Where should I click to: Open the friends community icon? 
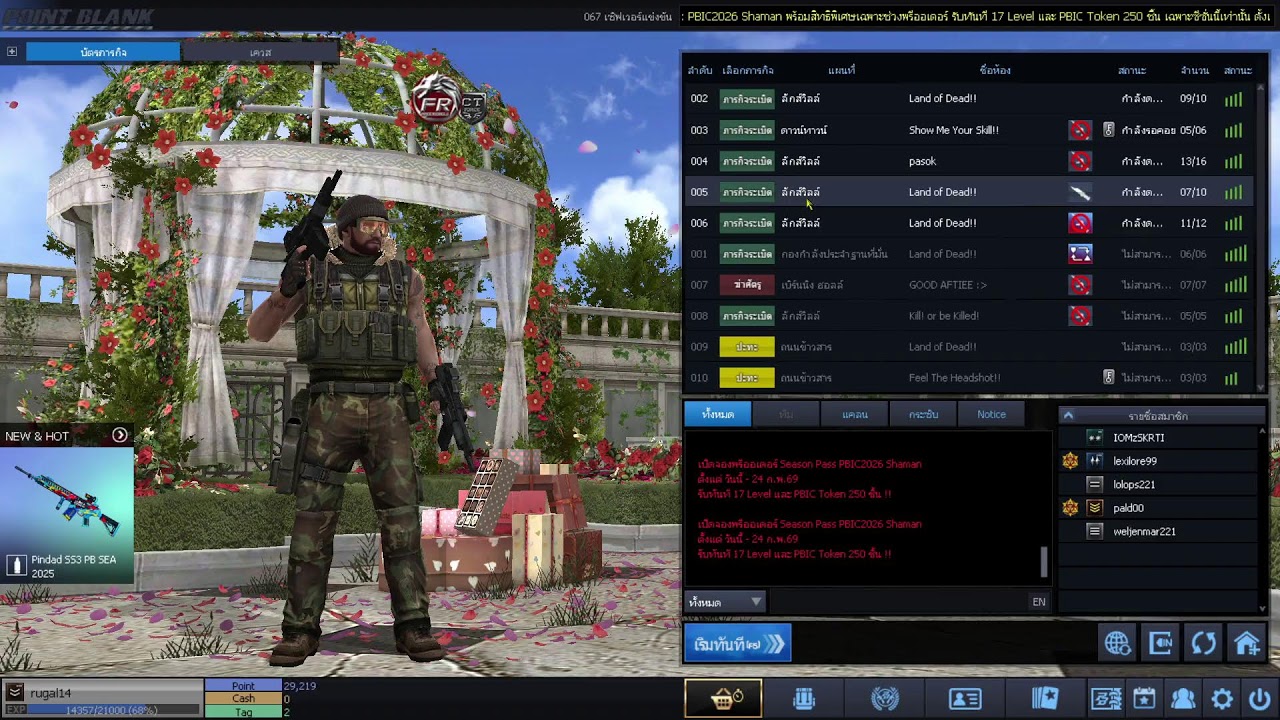pyautogui.click(x=1183, y=699)
